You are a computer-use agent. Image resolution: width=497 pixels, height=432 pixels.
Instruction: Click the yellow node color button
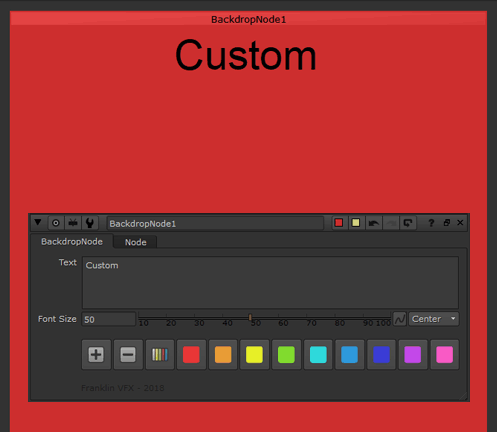(356, 223)
